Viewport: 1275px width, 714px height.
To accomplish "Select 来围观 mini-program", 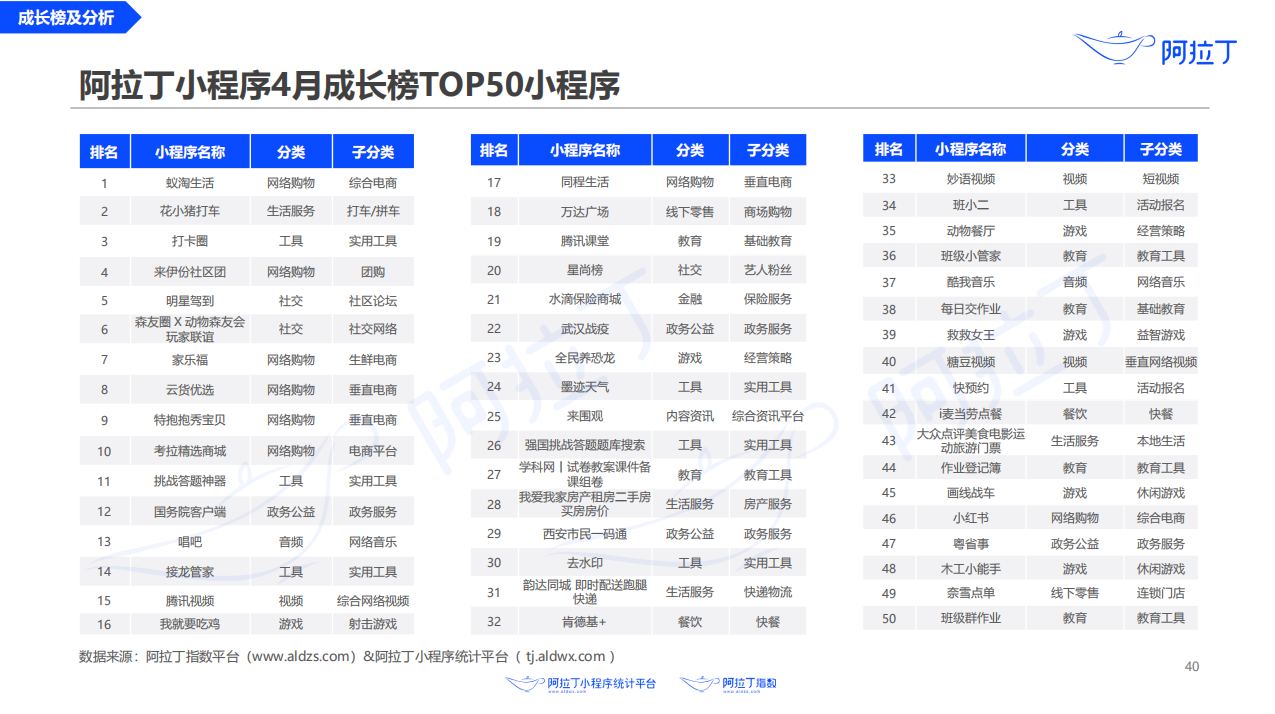I will tap(585, 416).
